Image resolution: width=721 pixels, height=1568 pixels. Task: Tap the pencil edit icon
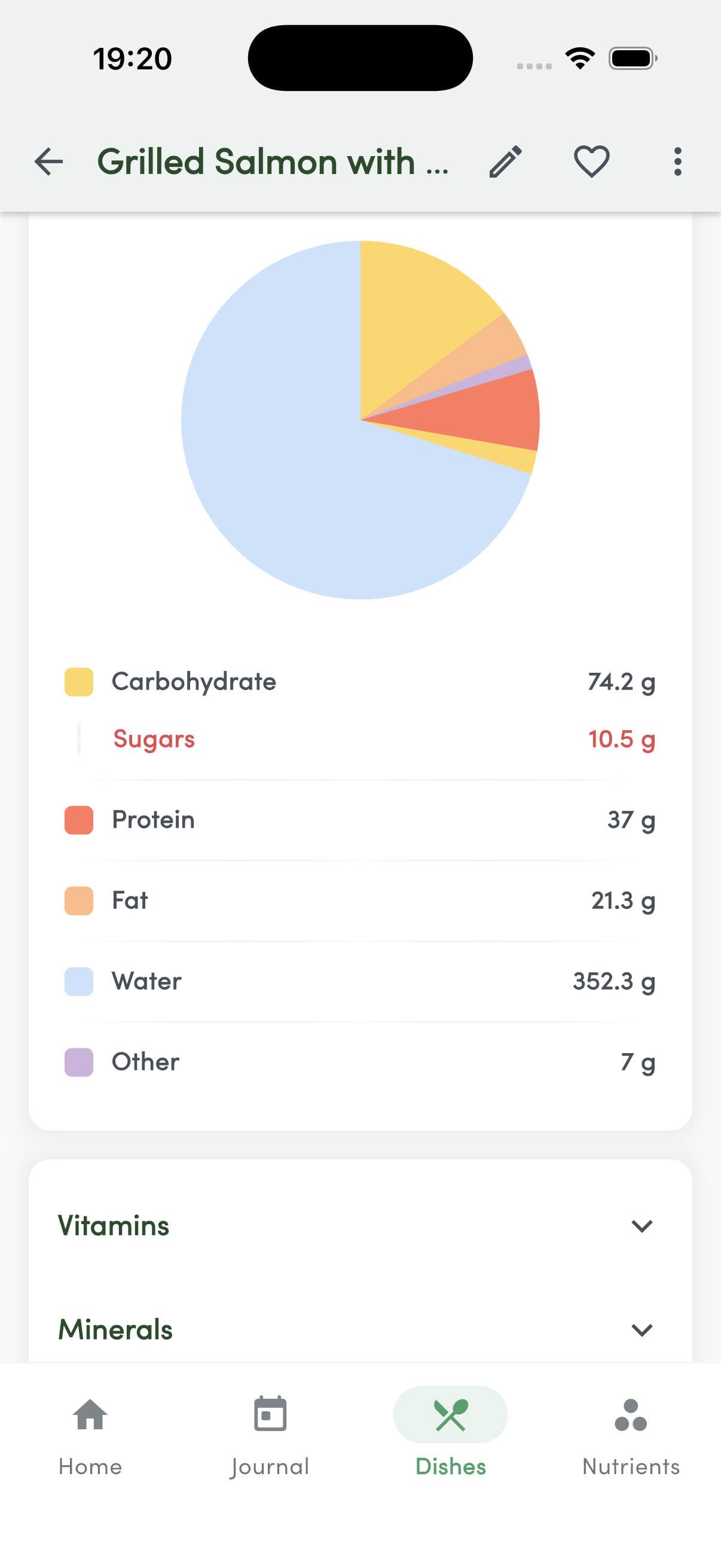(x=506, y=162)
